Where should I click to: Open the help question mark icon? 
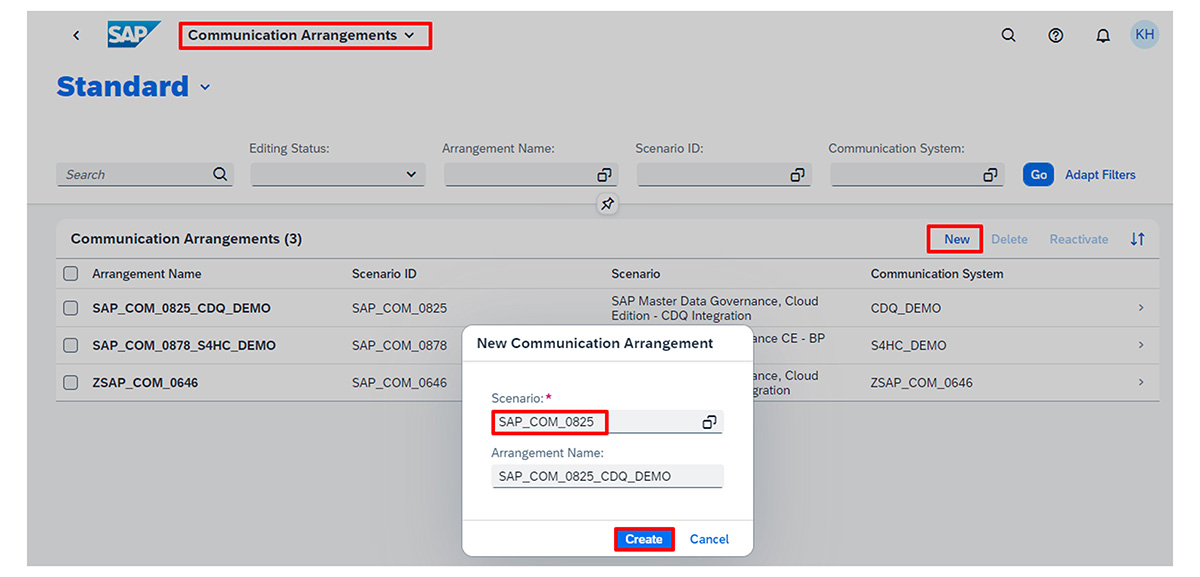coord(1056,35)
